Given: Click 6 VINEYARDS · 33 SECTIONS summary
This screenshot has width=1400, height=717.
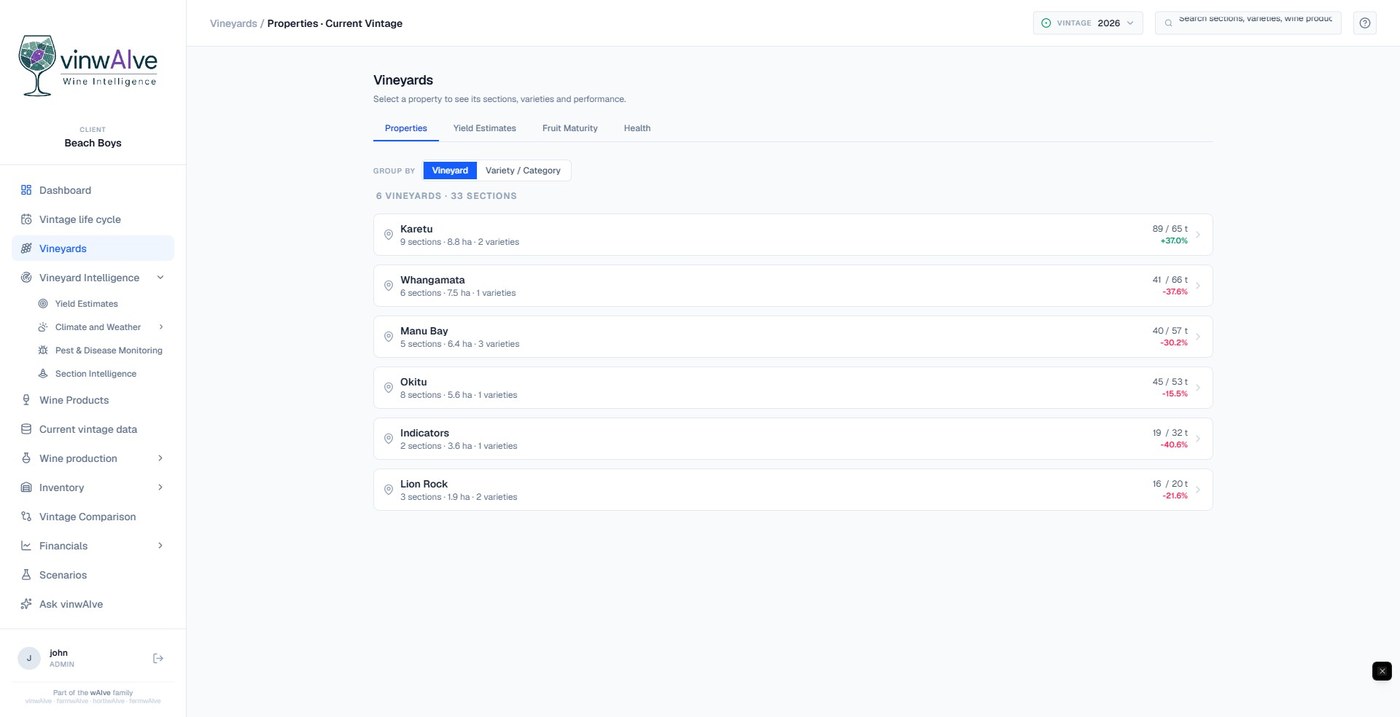Looking at the screenshot, I should pos(446,196).
